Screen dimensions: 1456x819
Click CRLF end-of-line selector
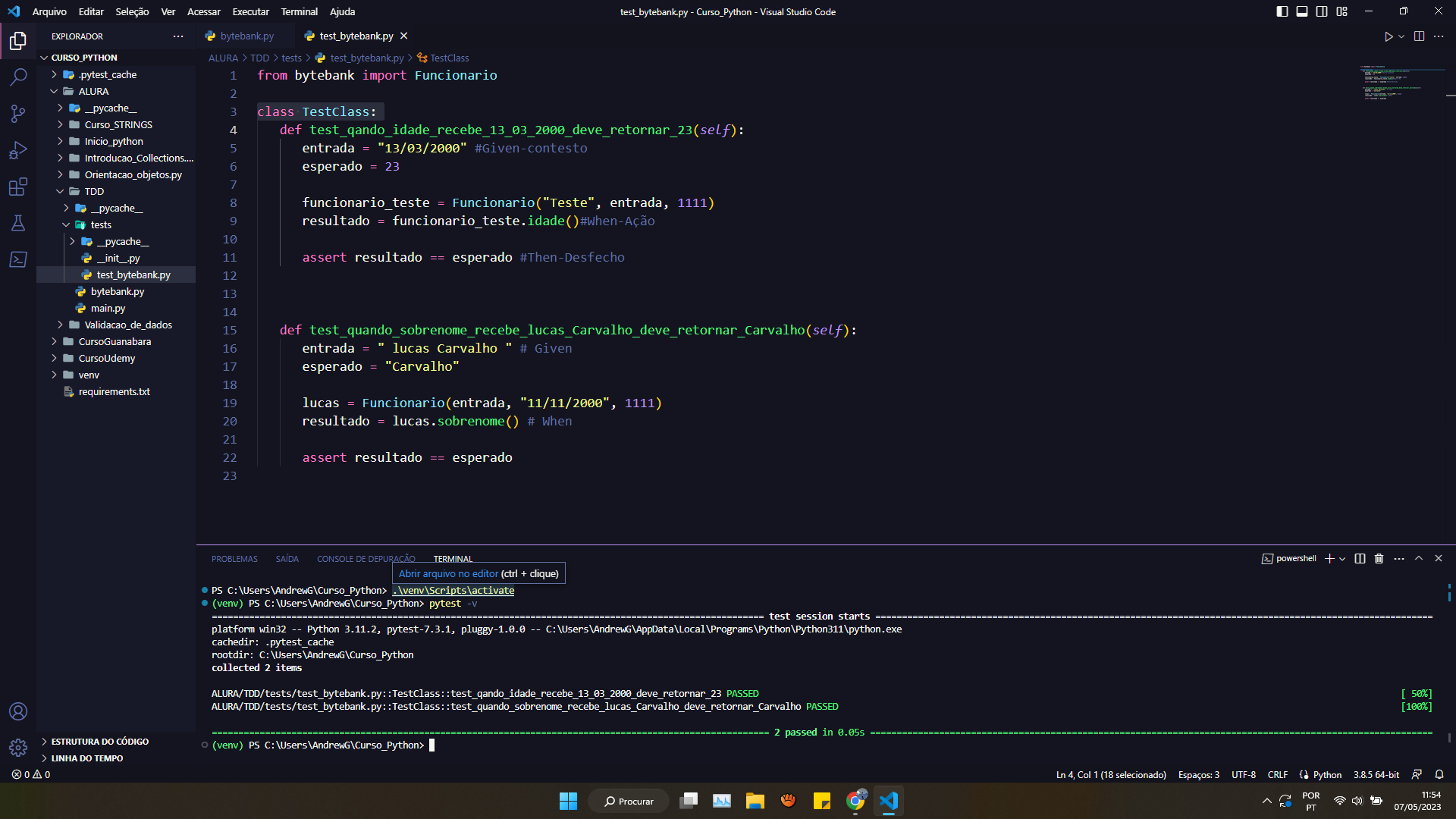click(1278, 774)
